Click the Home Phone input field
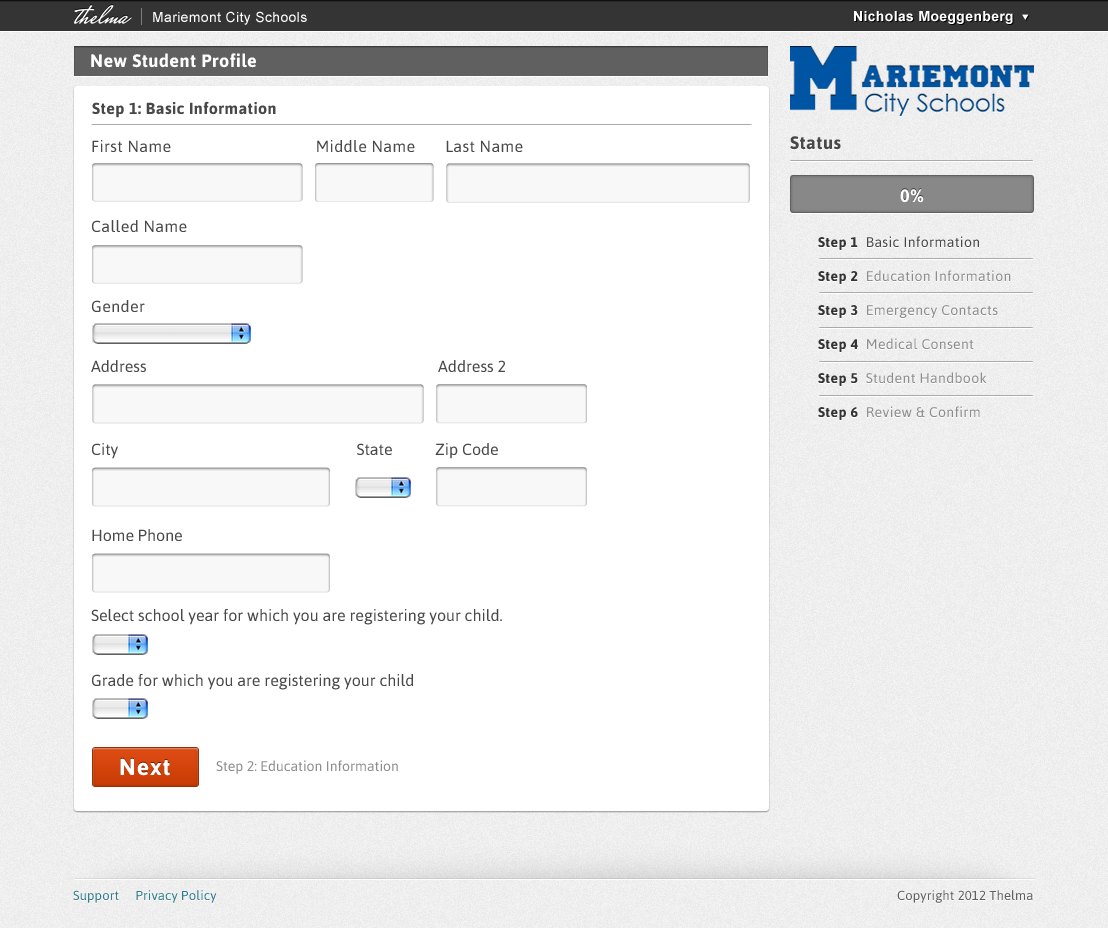Viewport: 1108px width, 928px height. click(210, 573)
